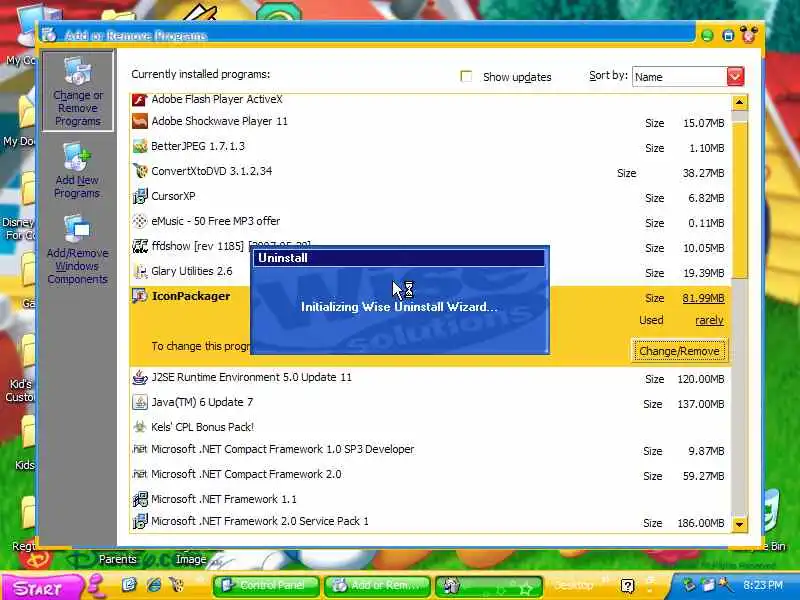This screenshot has width=800, height=600.
Task: Click the program list scrollbar thumb
Action: (739, 199)
